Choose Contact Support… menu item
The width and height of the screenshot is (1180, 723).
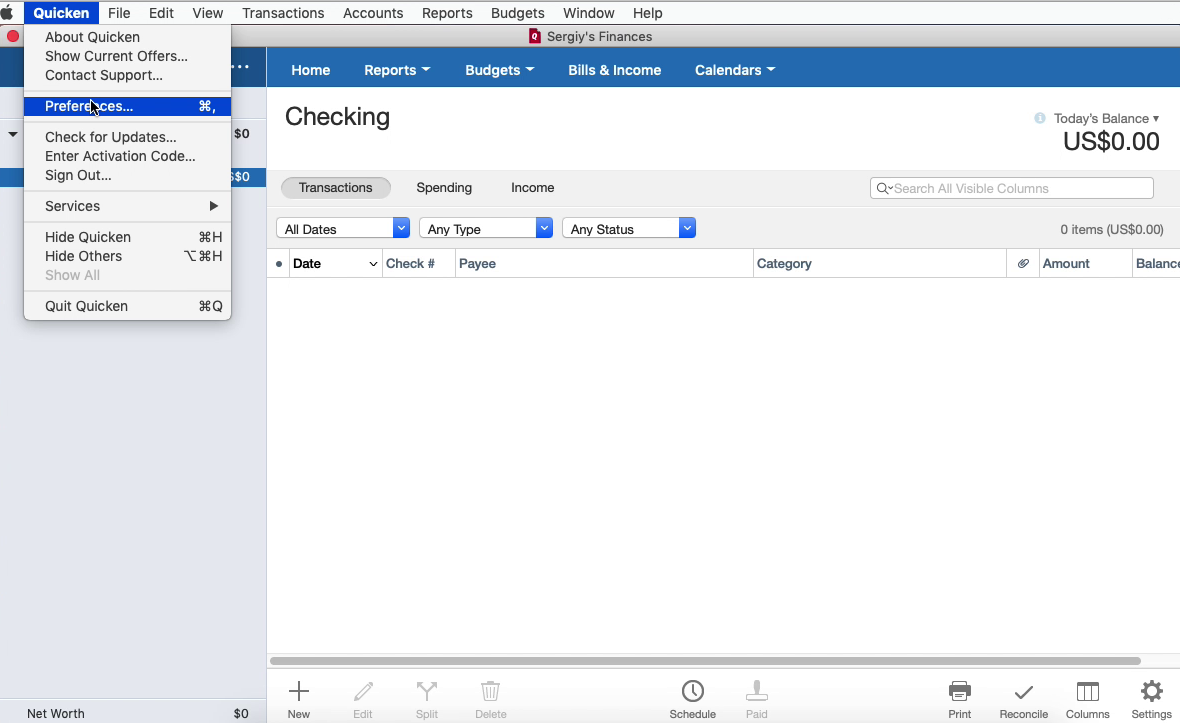click(128, 75)
